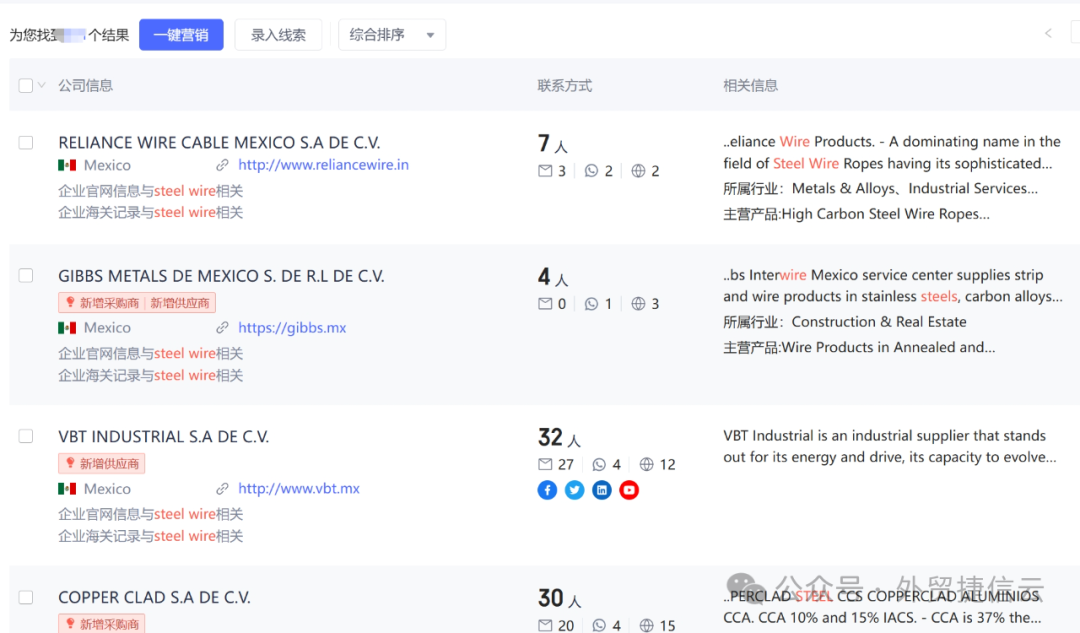Viewport: 1080px width, 633px height.
Task: Tick the VBT INDUSTRIAL row checkbox
Action: [25, 436]
